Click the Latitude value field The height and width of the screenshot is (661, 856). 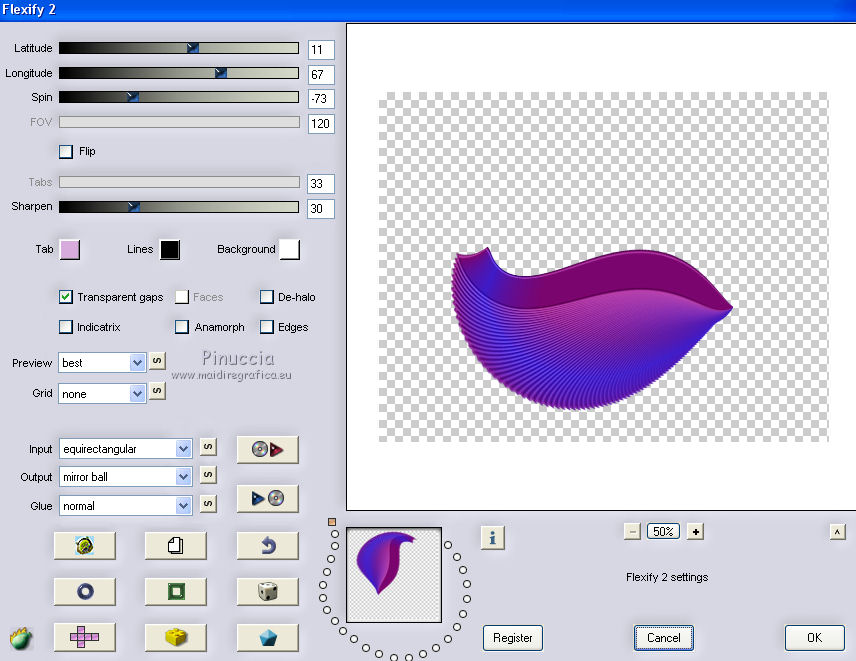click(321, 50)
